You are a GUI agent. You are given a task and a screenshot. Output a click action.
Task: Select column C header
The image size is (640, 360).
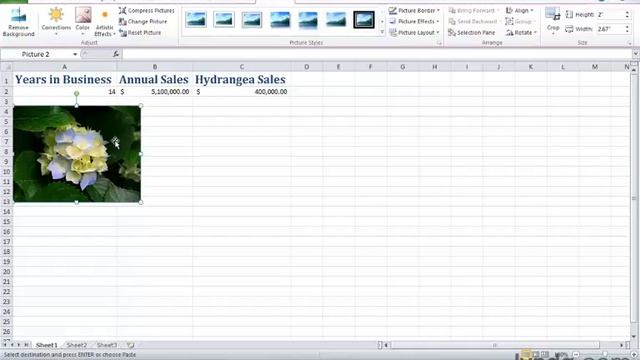click(242, 67)
